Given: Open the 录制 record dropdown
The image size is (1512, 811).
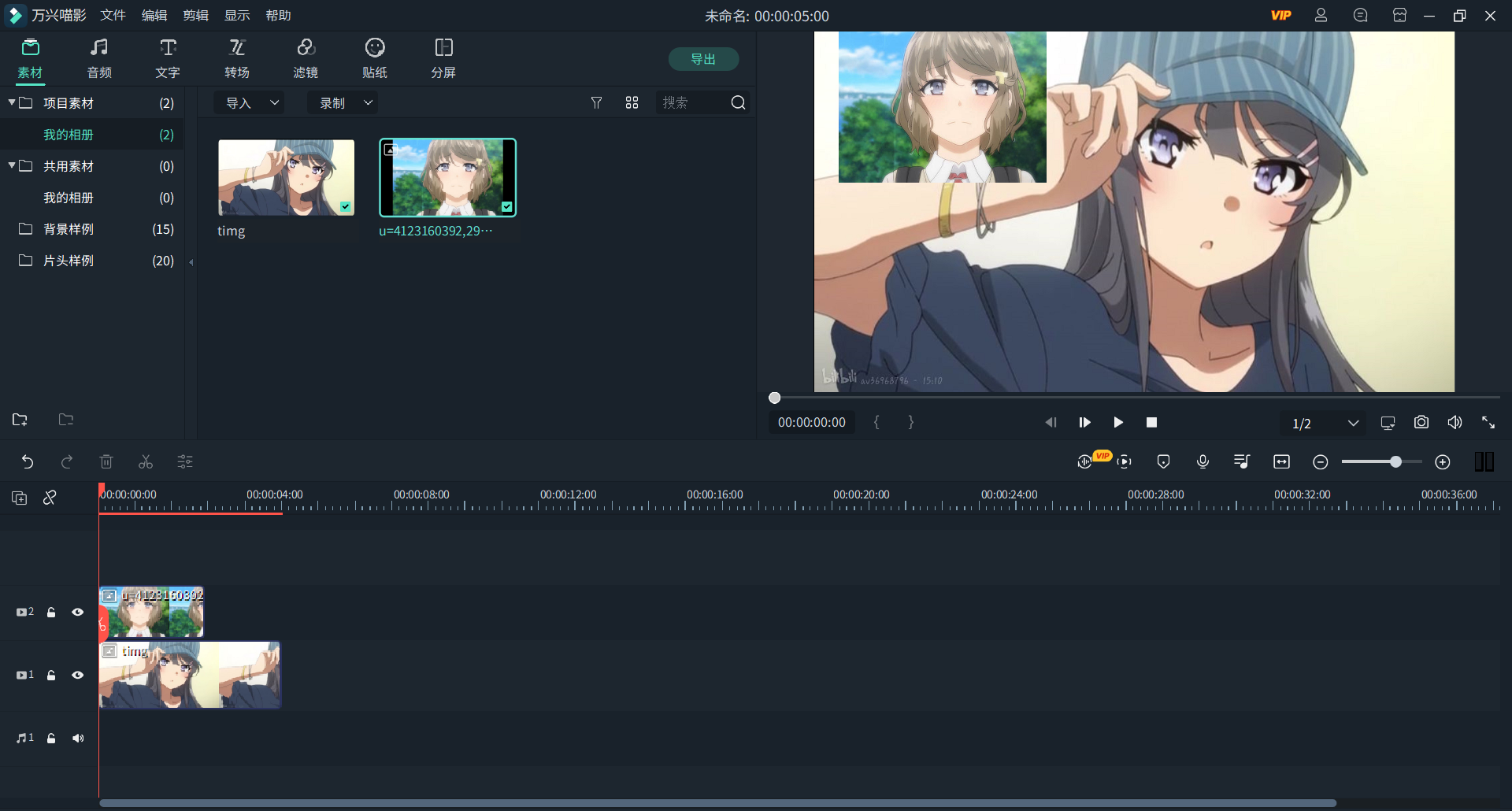Looking at the screenshot, I should pyautogui.click(x=343, y=103).
